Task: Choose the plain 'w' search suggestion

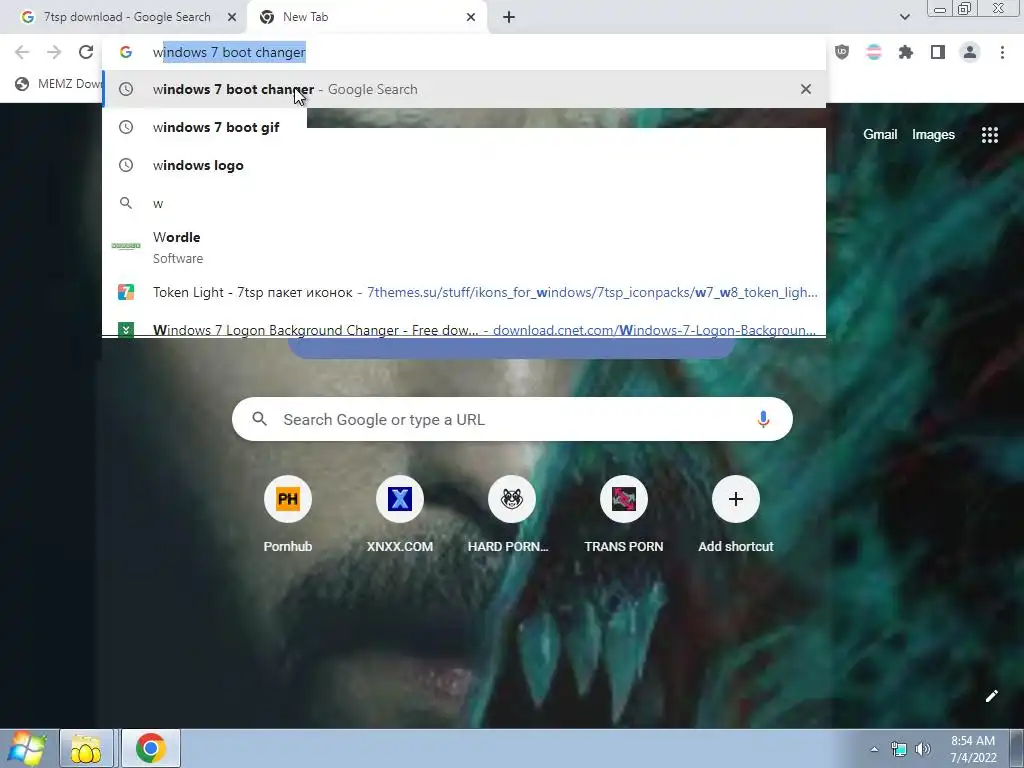Action: pos(464,203)
